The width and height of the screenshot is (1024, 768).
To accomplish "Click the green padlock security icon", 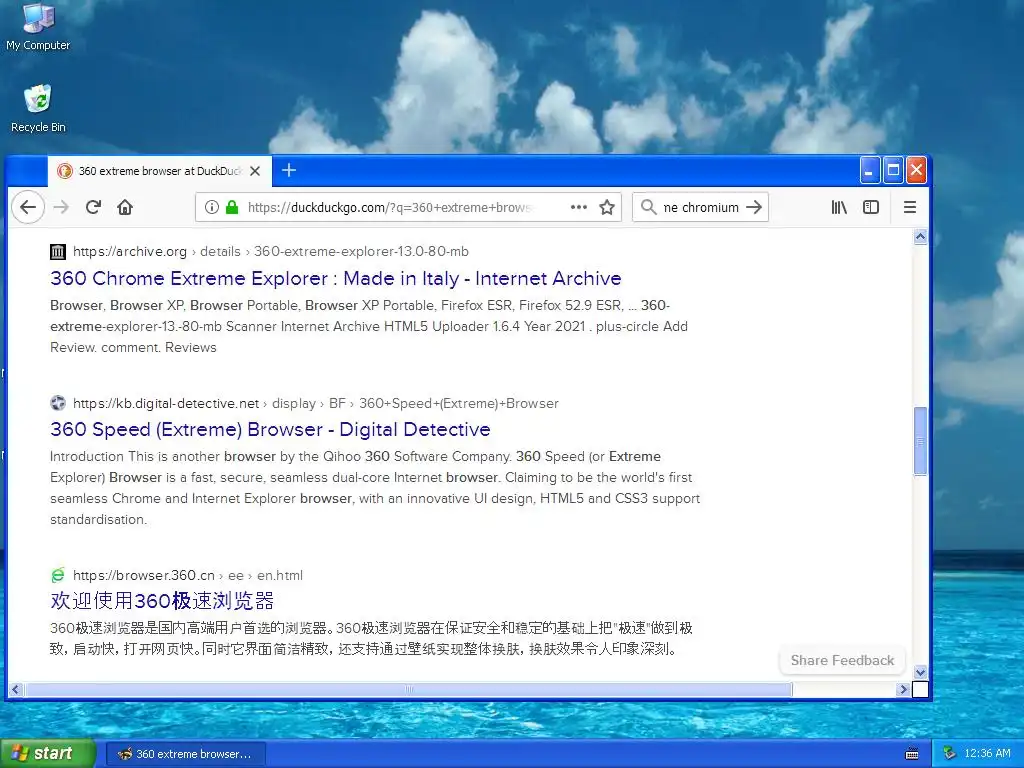I will tap(232, 208).
